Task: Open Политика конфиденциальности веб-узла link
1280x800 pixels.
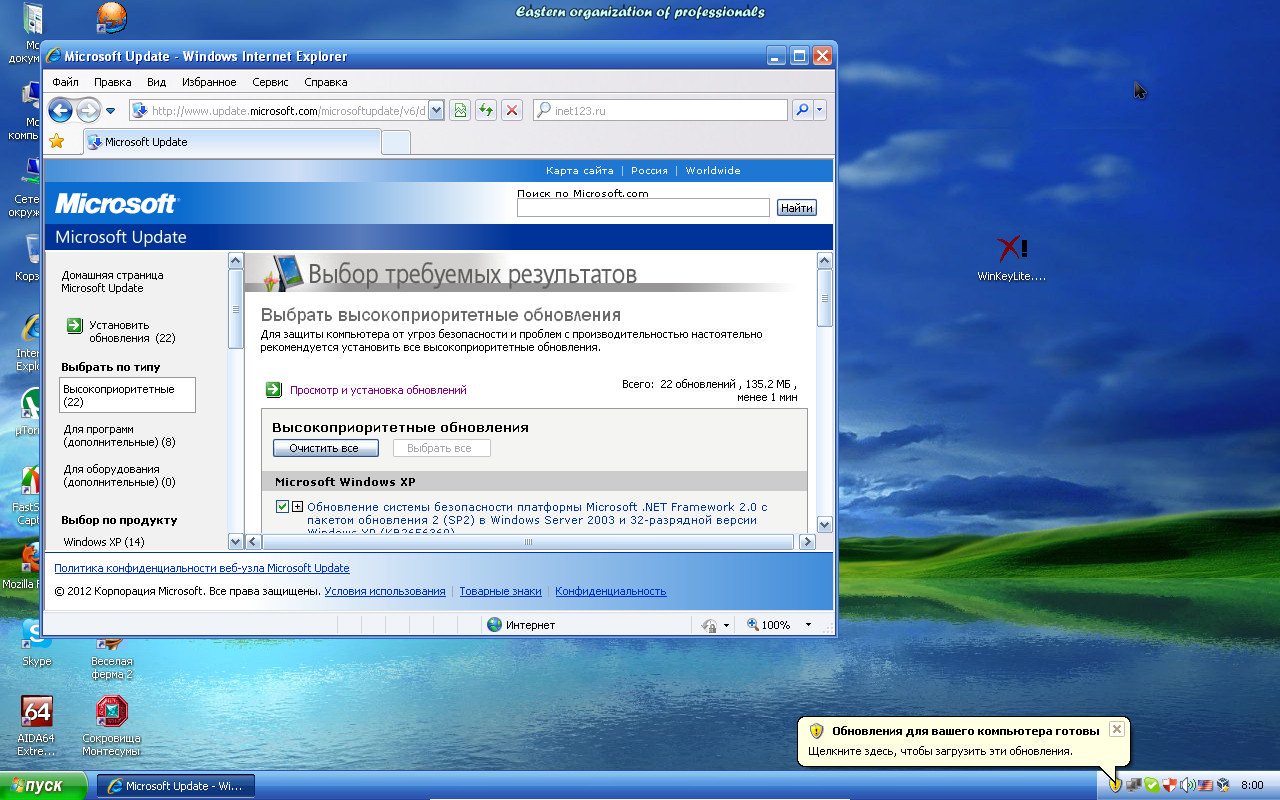Action: 202,568
